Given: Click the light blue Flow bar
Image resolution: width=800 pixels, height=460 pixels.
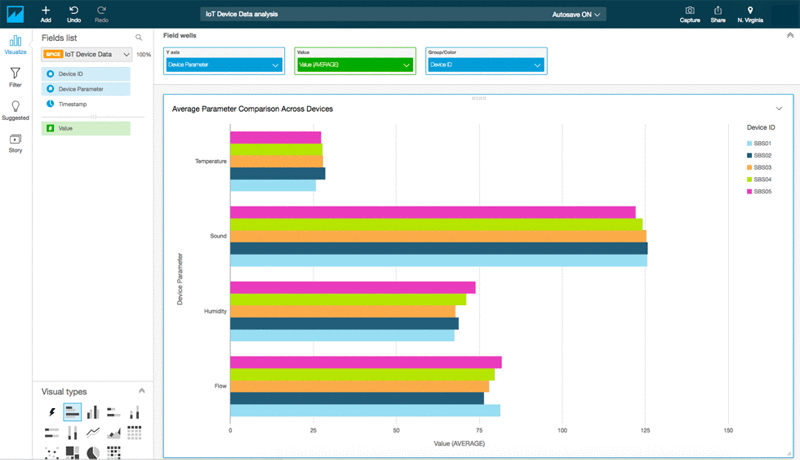Looking at the screenshot, I should [365, 411].
